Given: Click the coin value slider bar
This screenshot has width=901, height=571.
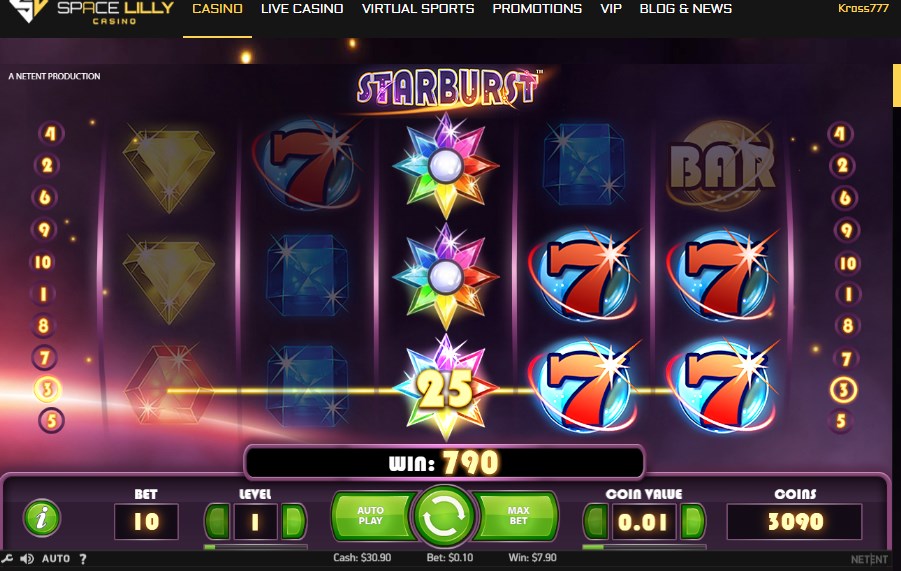Looking at the screenshot, I should coord(644,547).
